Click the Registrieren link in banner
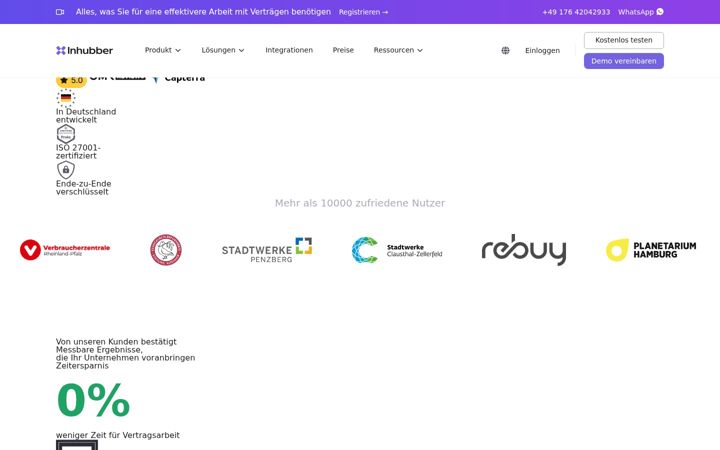720x450 pixels. pos(363,12)
